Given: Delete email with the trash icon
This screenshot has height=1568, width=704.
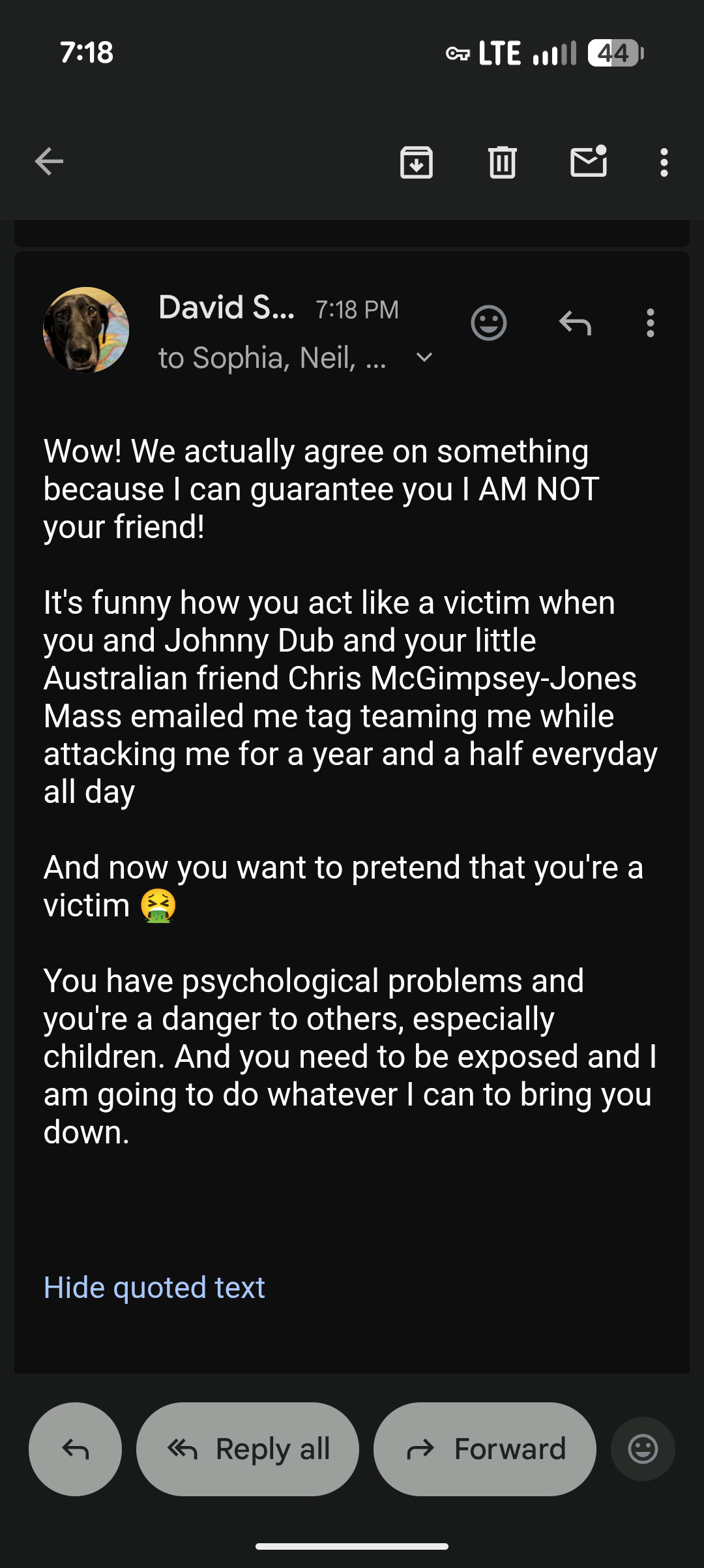Looking at the screenshot, I should (502, 162).
